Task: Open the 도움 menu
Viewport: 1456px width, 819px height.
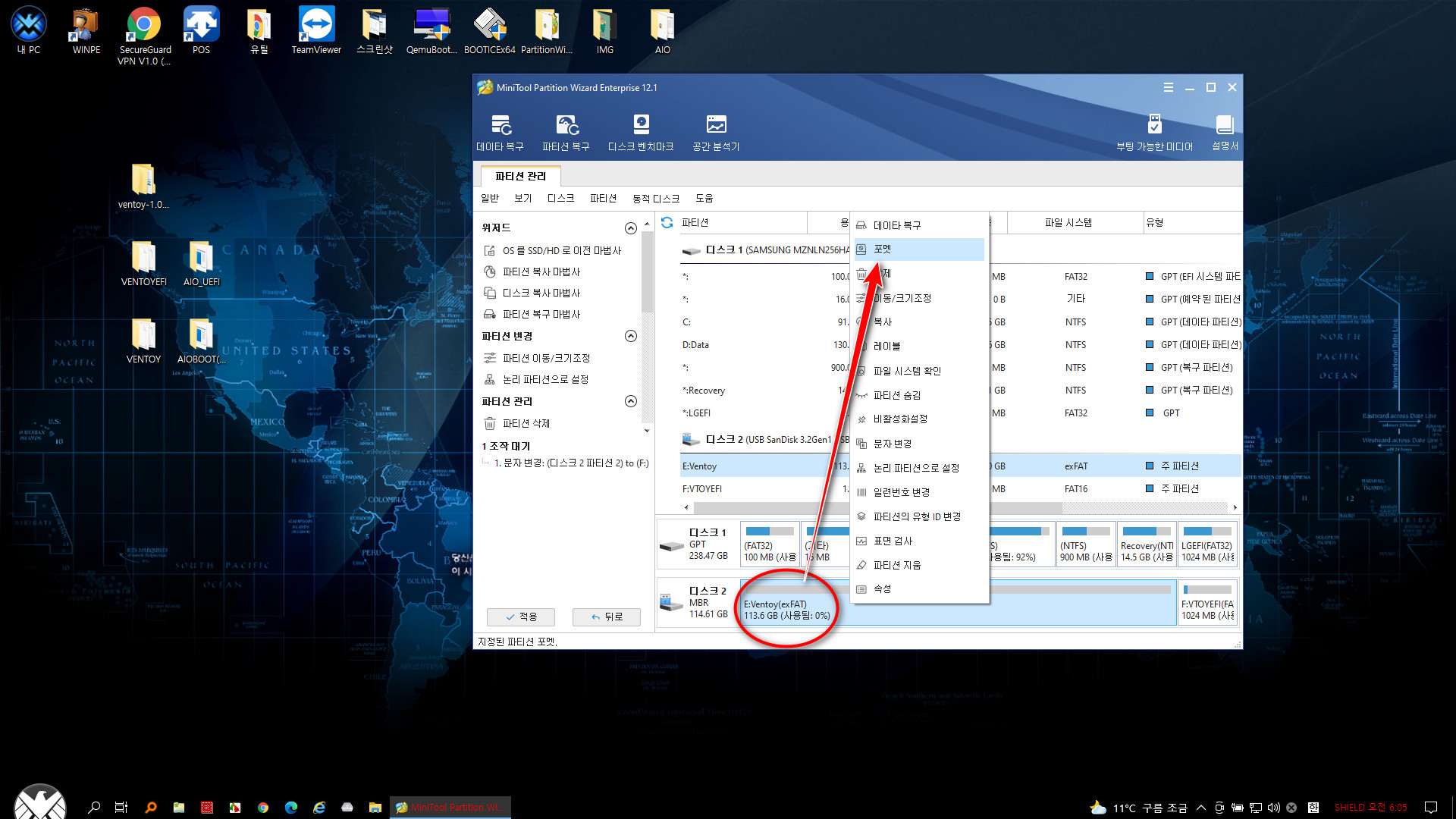Action: pyautogui.click(x=704, y=198)
